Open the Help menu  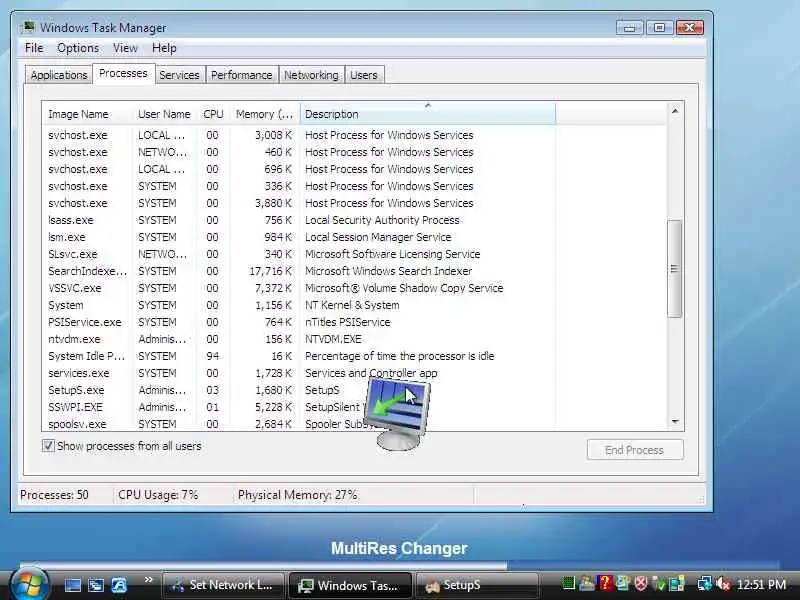pos(164,48)
